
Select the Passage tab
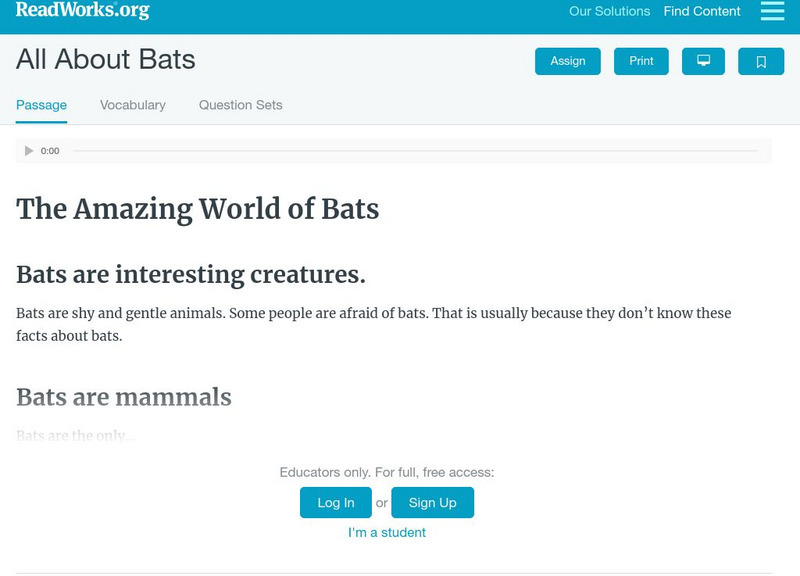click(x=41, y=105)
